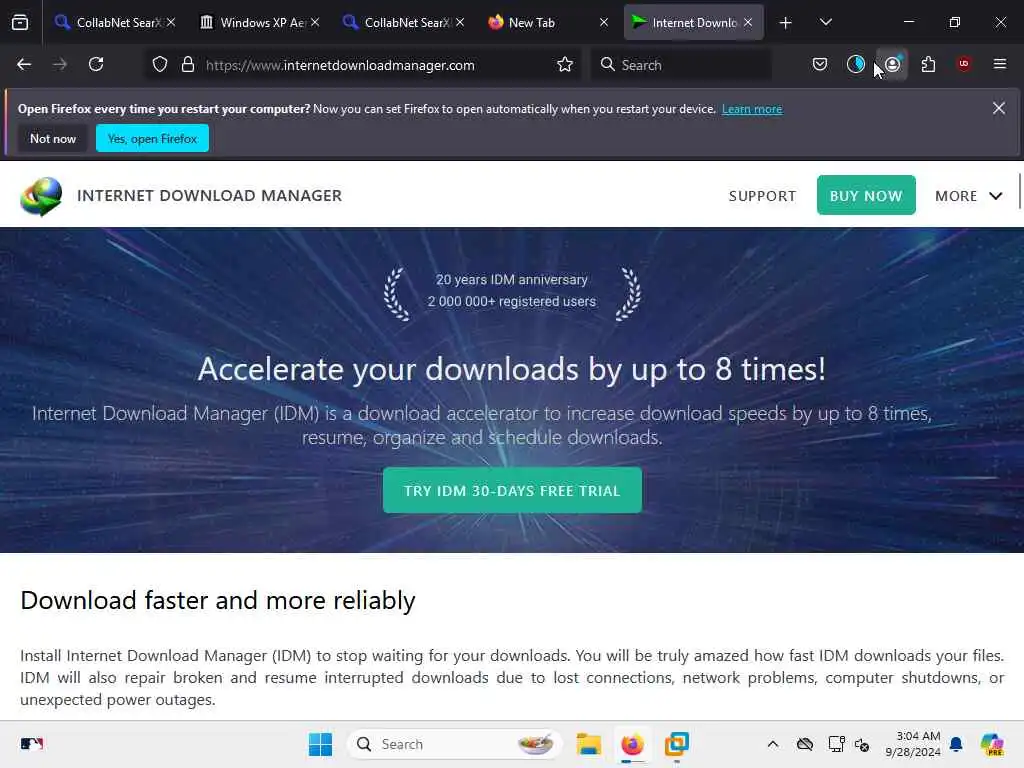The width and height of the screenshot is (1024, 768).
Task: Go back to the previous page
Action: coord(24,65)
